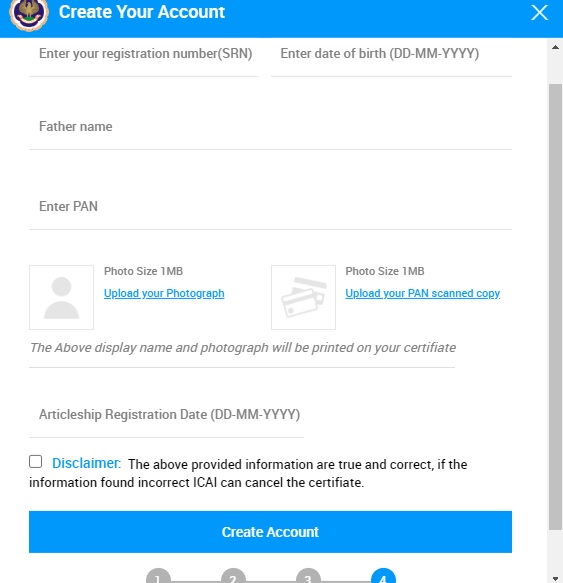Click the ICAI logo in header

coord(29,14)
